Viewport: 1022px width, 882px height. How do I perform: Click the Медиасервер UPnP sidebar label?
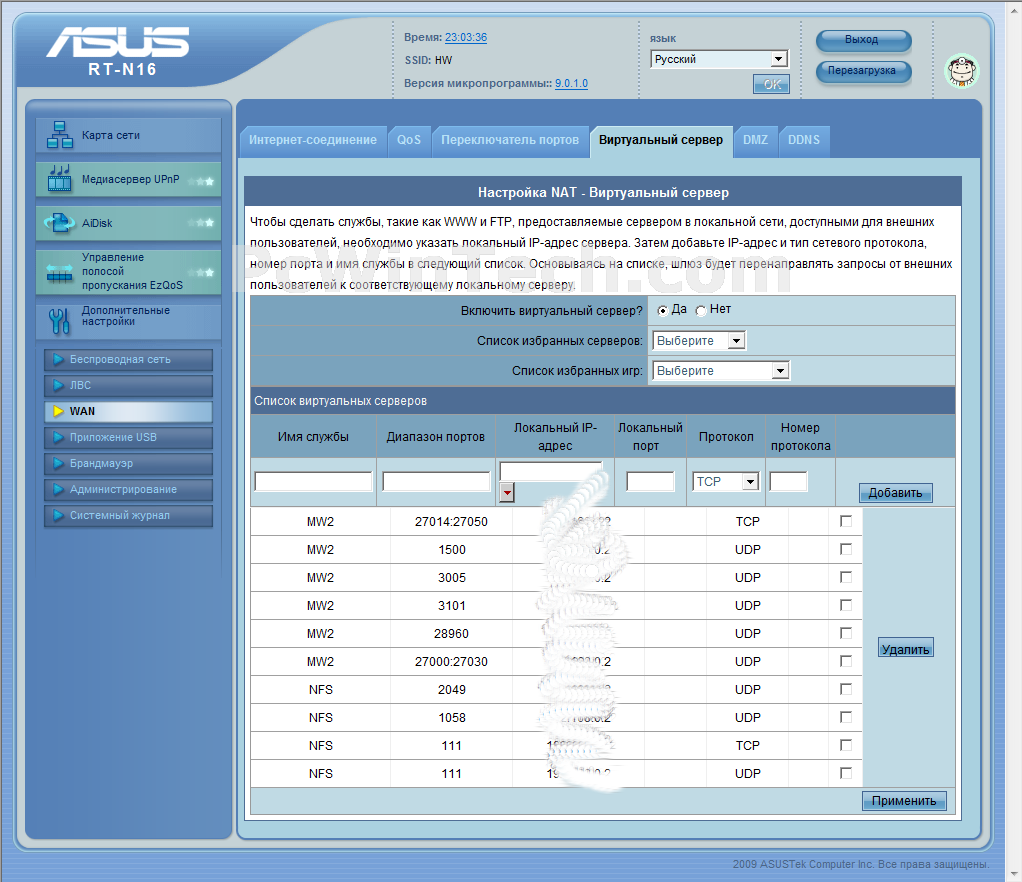coord(130,179)
